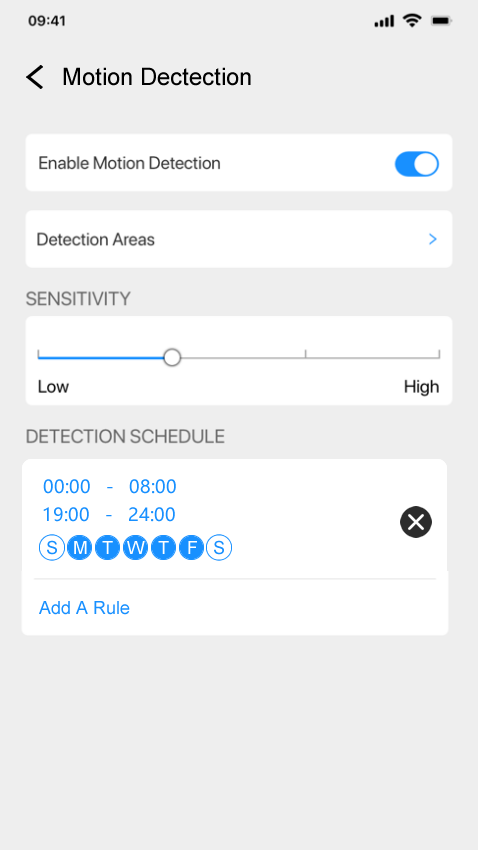Turn off Enable Motion Detection switch
The height and width of the screenshot is (850, 478).
(417, 164)
